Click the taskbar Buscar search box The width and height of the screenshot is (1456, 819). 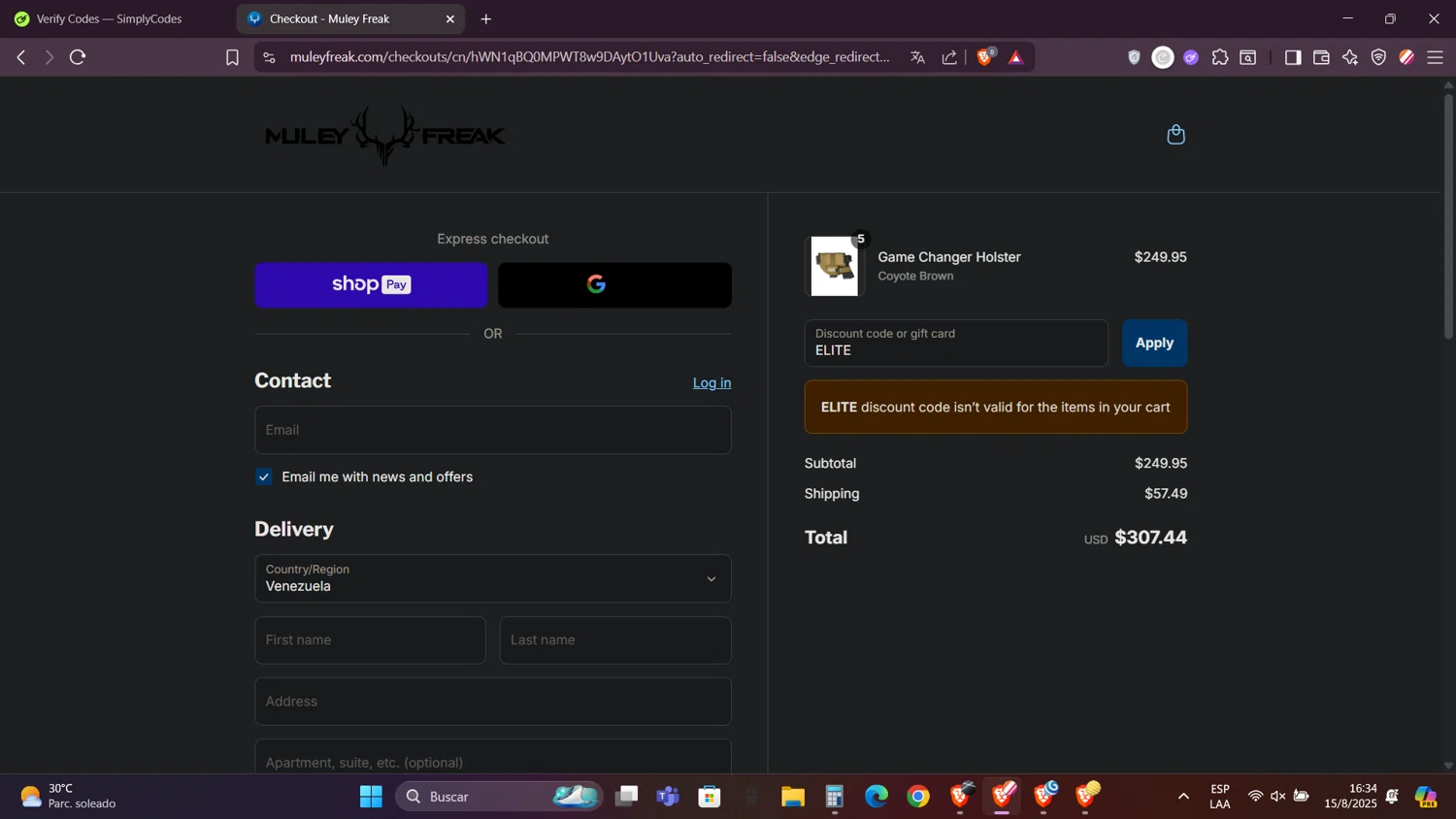tap(498, 797)
